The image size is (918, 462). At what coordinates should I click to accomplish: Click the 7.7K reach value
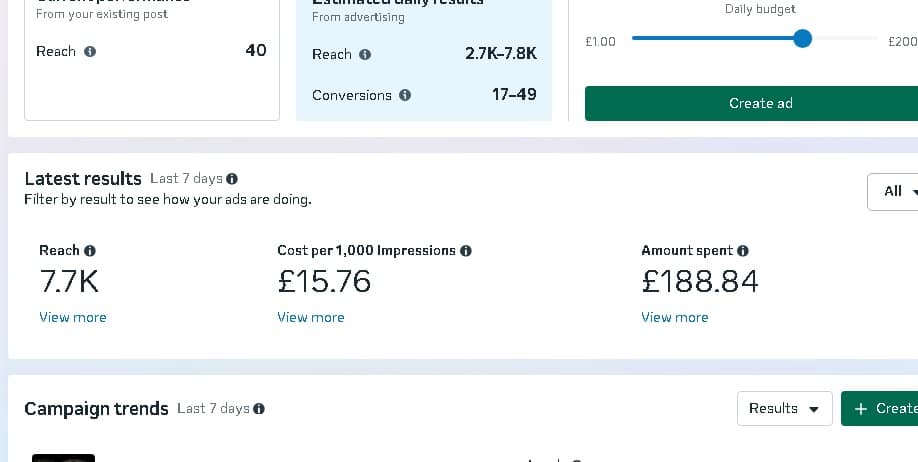(x=69, y=282)
